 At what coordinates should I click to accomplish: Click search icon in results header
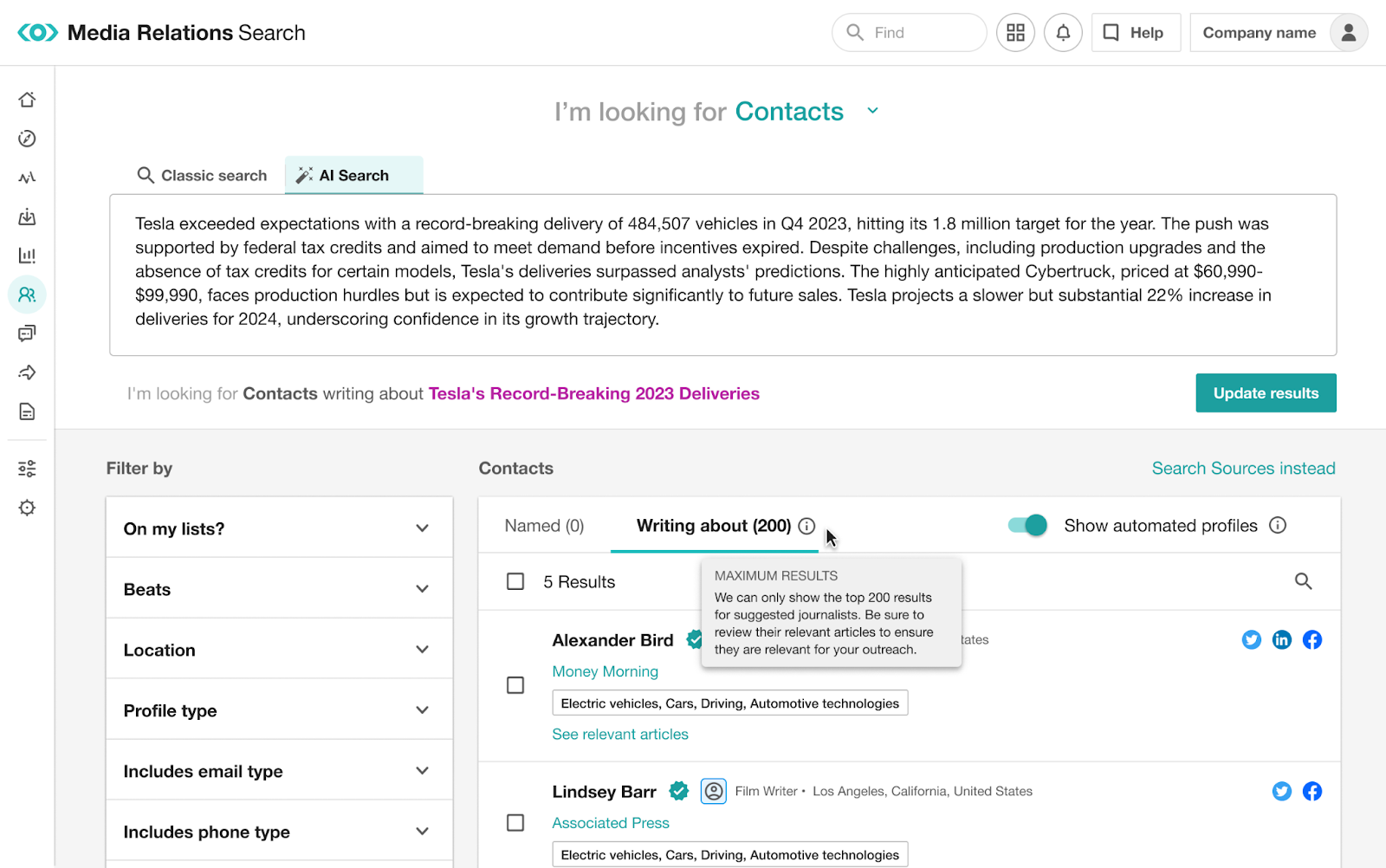(x=1303, y=581)
